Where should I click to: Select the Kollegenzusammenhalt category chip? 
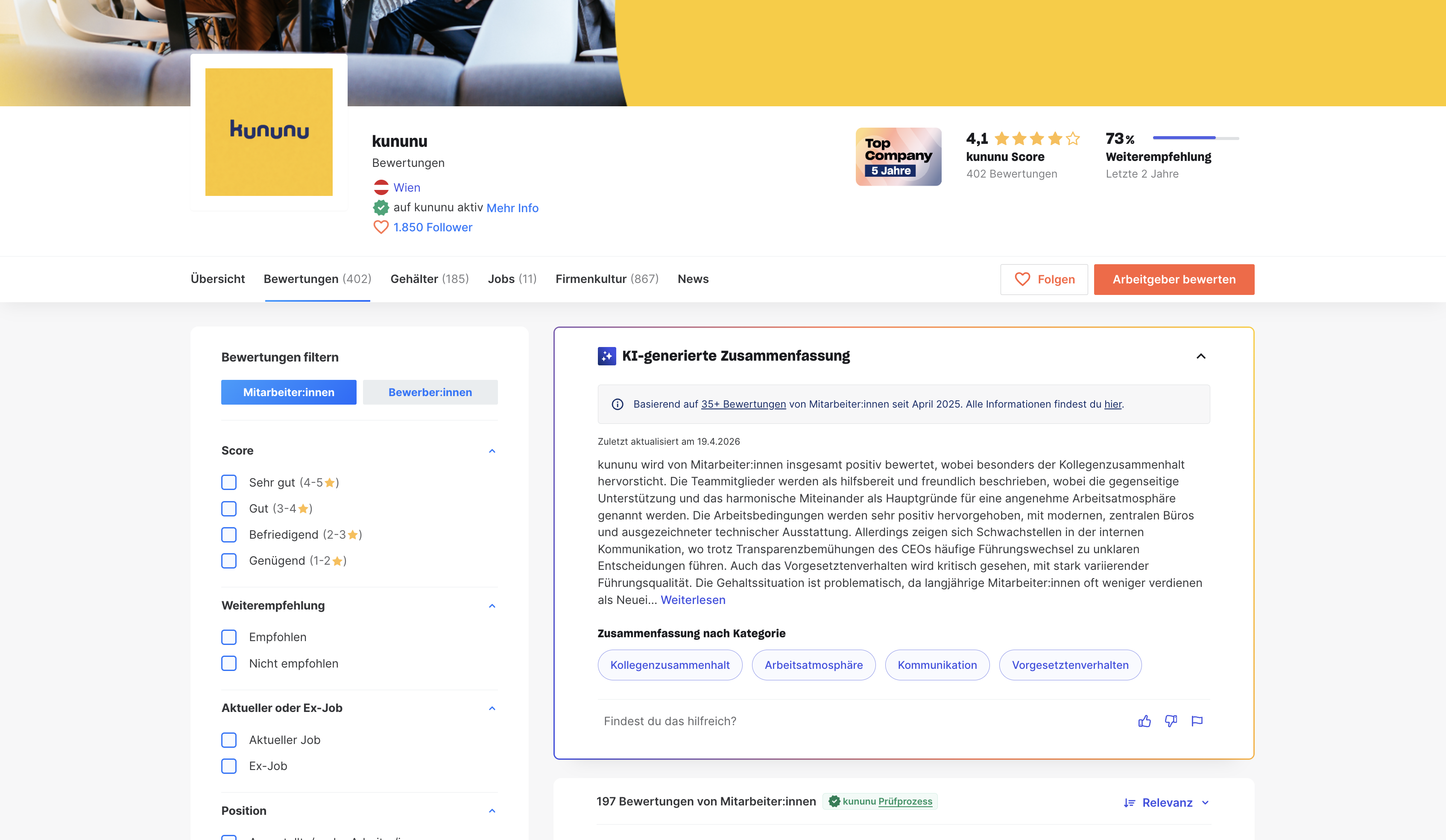(670, 665)
